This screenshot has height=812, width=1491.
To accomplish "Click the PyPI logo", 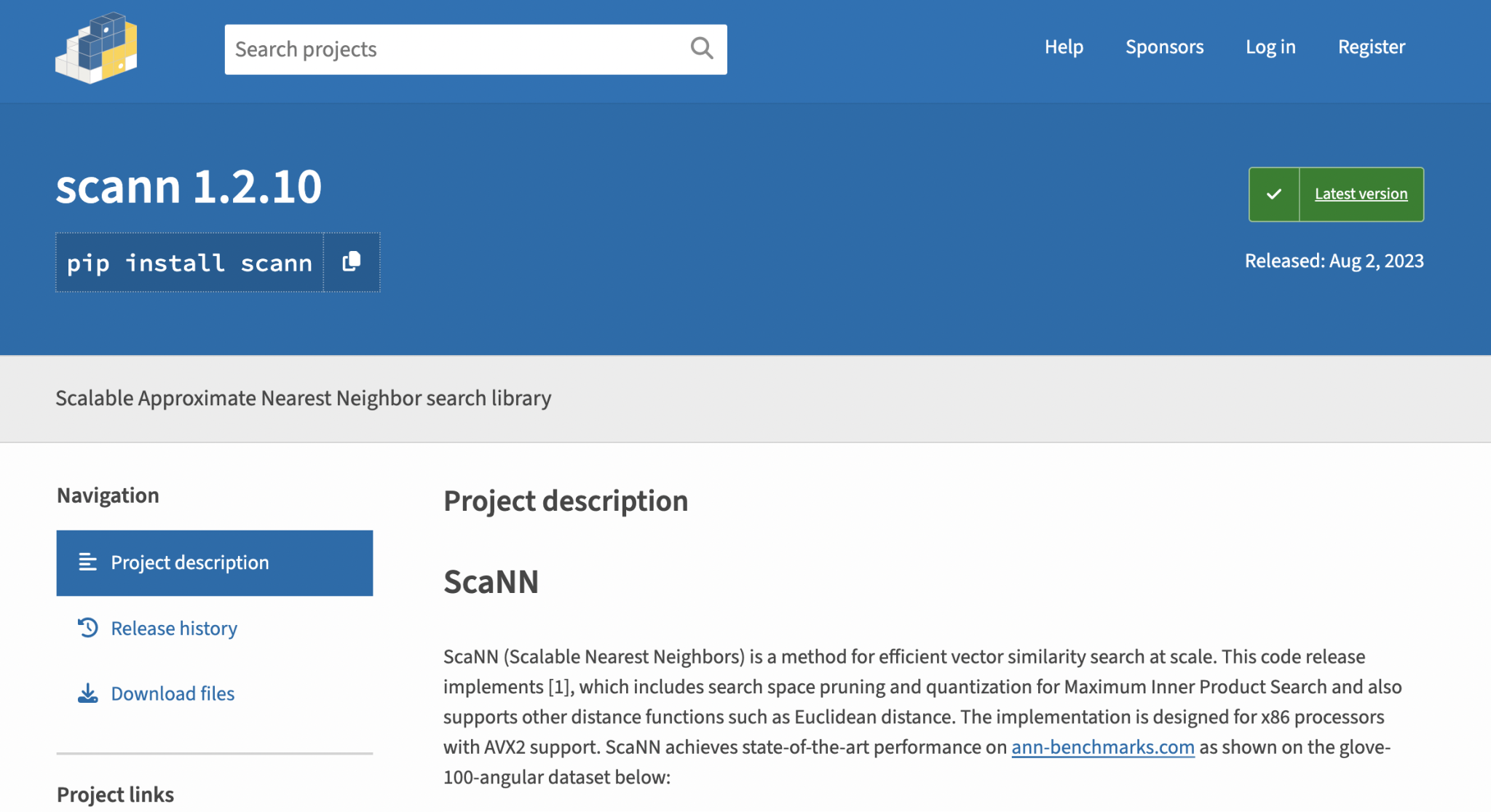I will pyautogui.click(x=96, y=48).
